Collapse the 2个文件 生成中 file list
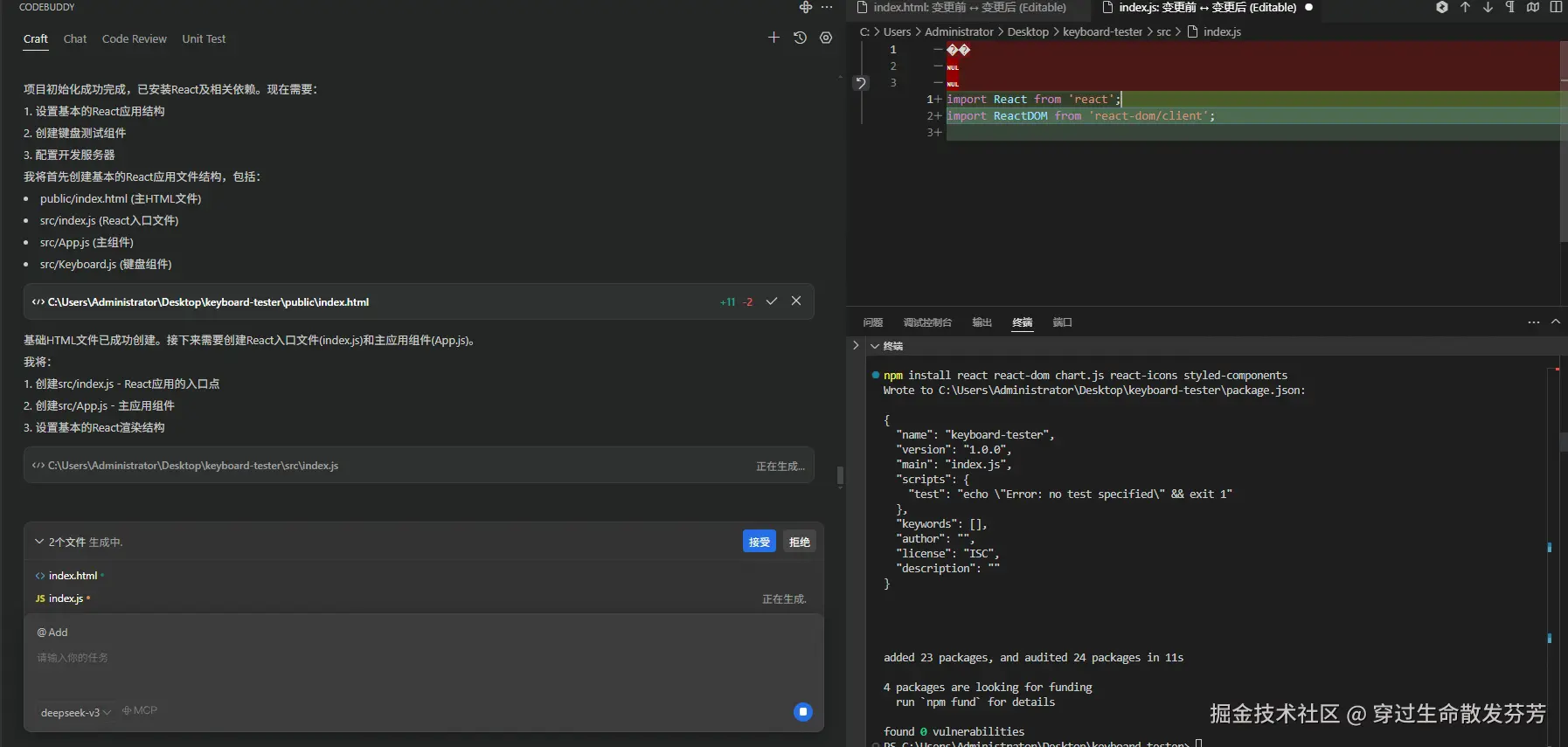Screen dimensions: 1568x747 tap(39, 542)
